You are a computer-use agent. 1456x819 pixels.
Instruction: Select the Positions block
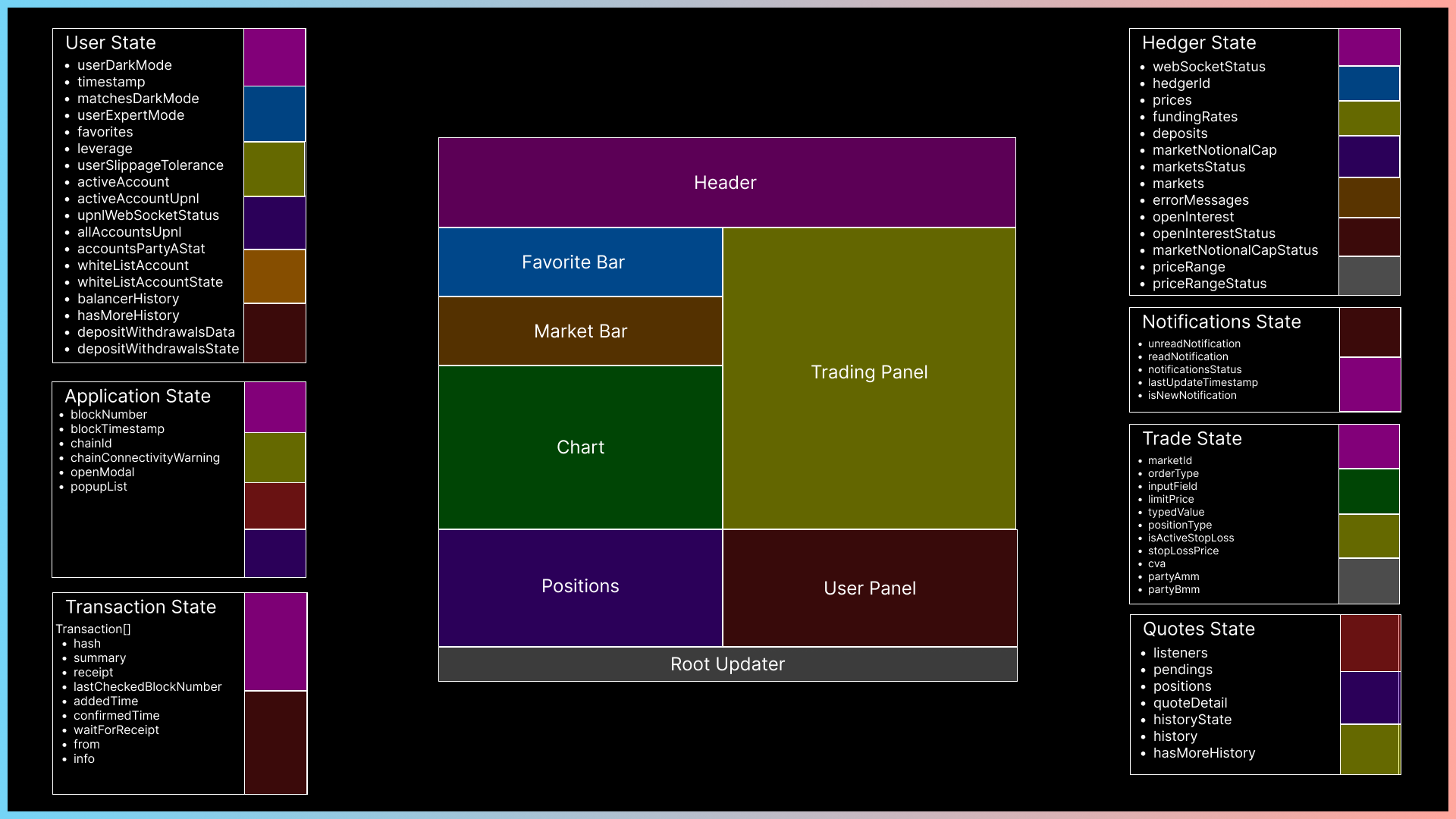tap(580, 587)
